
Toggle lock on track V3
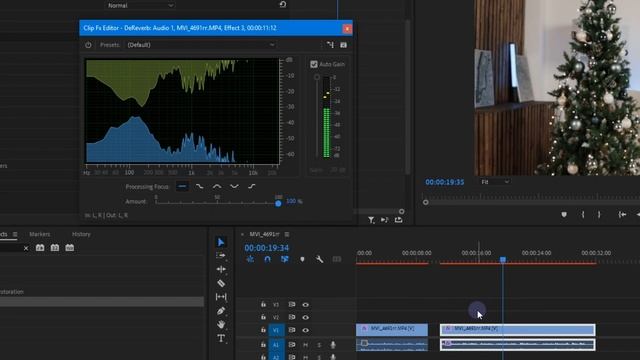263,304
